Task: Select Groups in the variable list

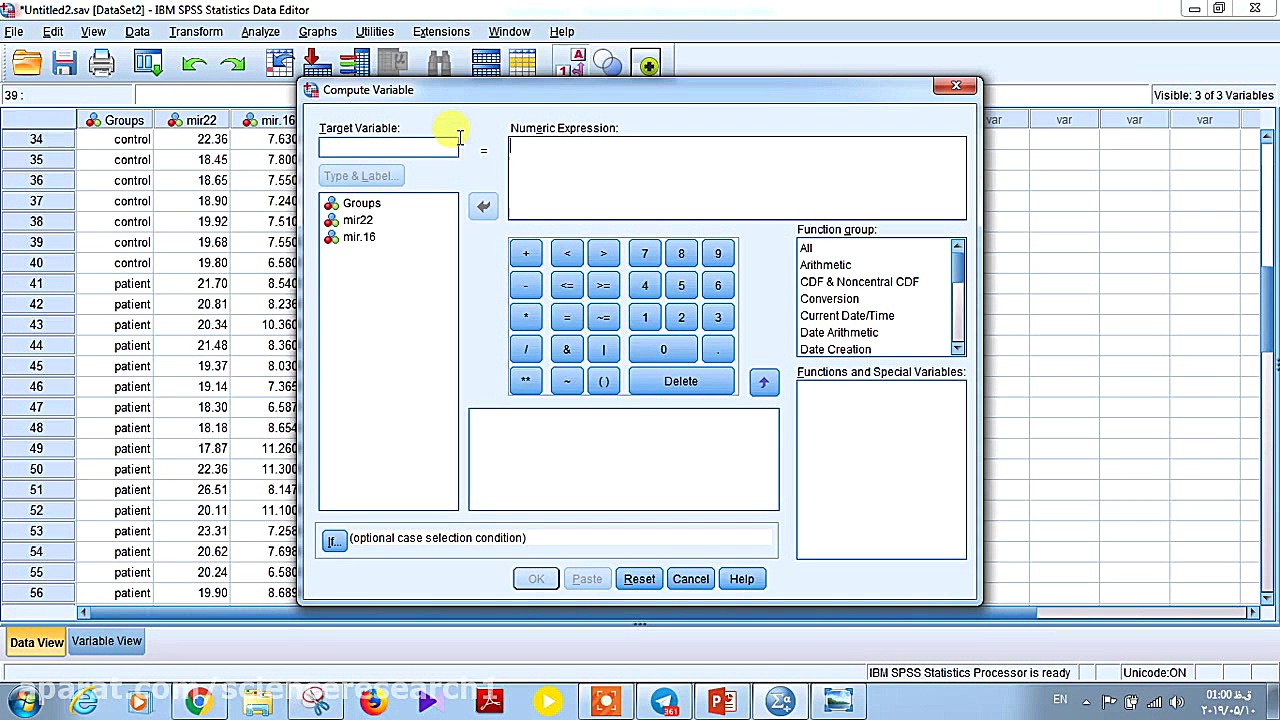Action: (x=361, y=203)
